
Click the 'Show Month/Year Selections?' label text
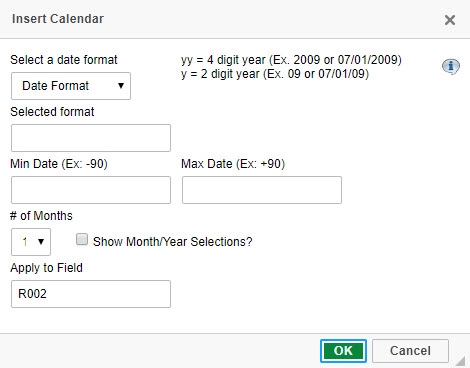[173, 242]
